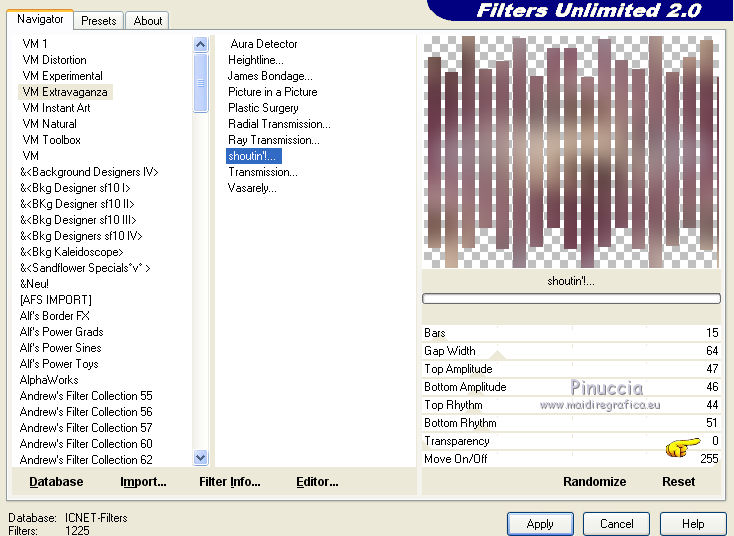Select &<Bkg Designer sf10 I> category

(75, 188)
